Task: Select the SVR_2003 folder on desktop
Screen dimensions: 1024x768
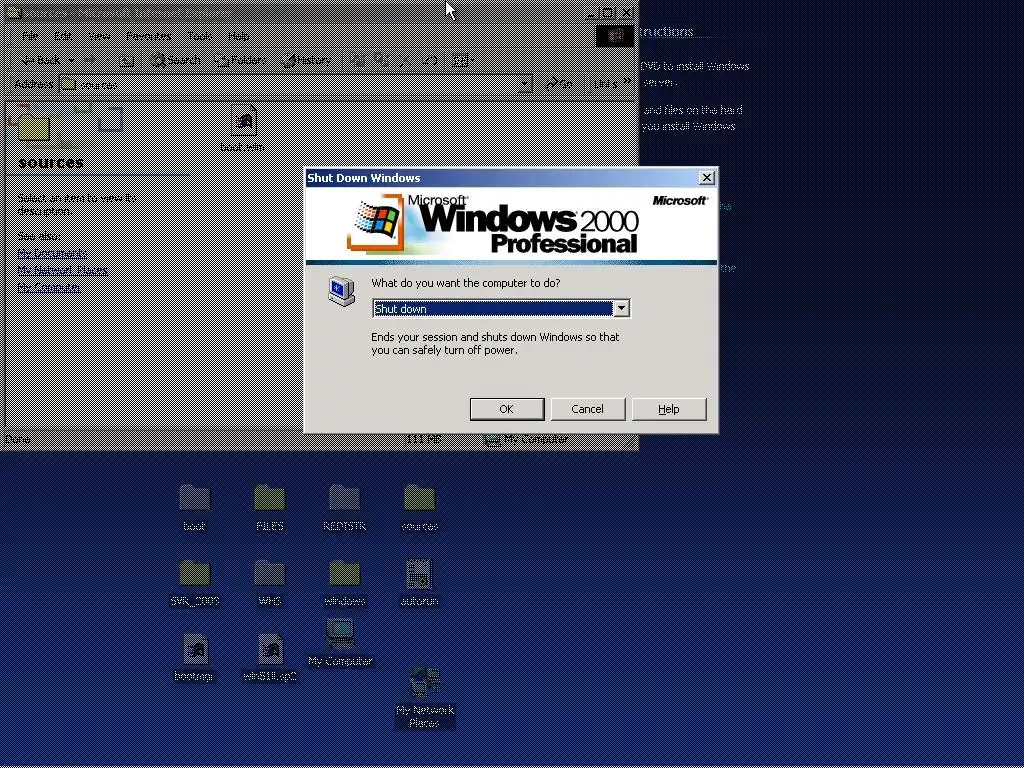Action: click(195, 583)
